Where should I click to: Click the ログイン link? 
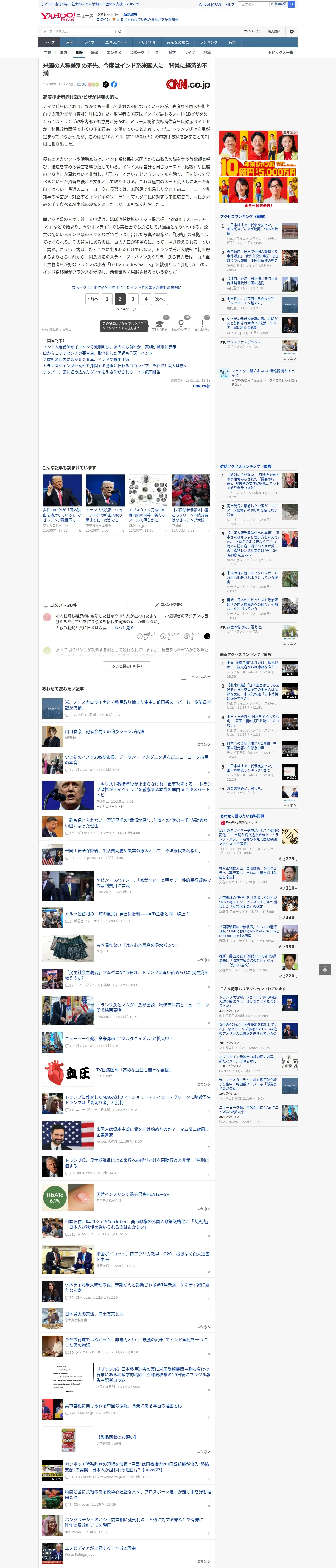(x=103, y=20)
